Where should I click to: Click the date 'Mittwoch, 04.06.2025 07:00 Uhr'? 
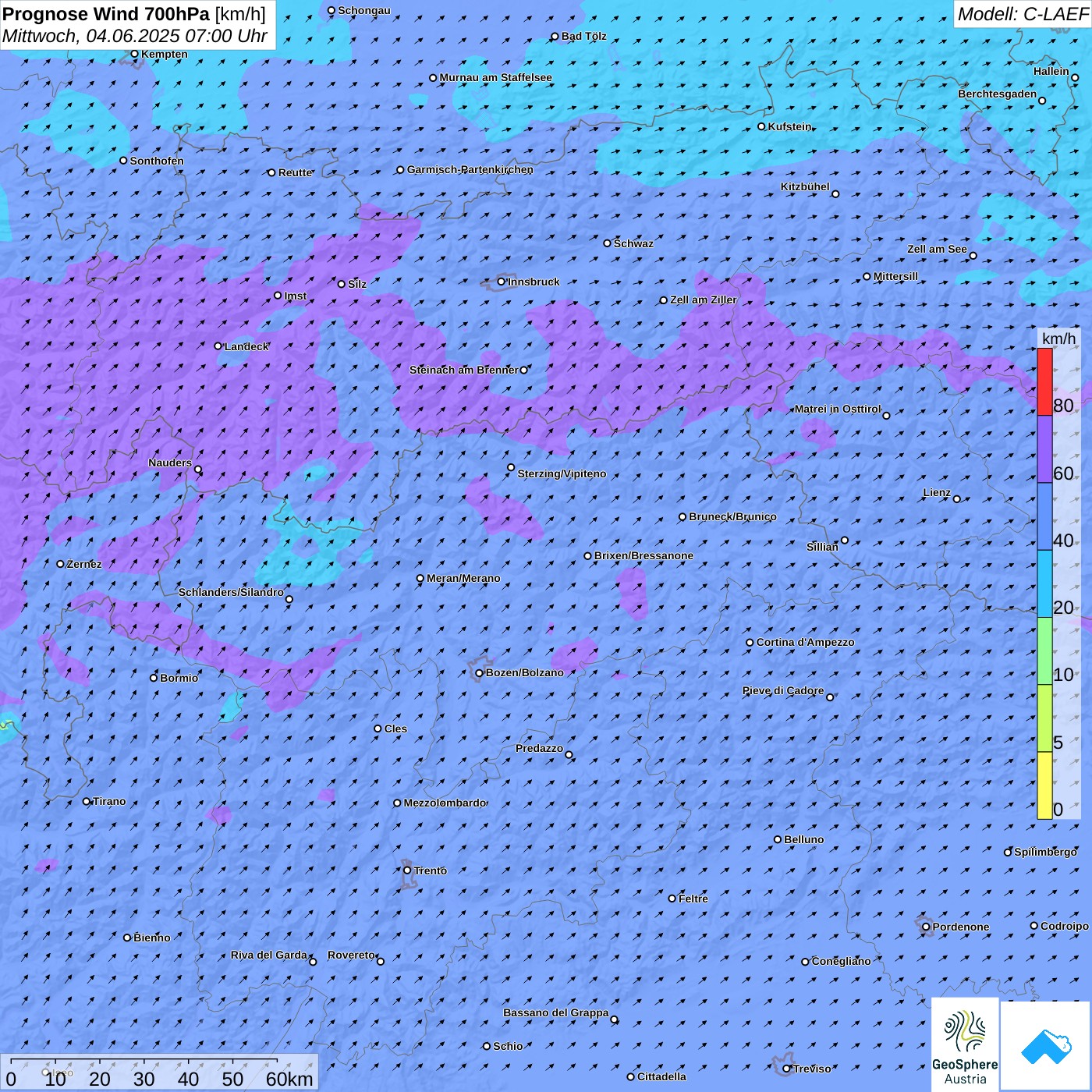(135, 36)
